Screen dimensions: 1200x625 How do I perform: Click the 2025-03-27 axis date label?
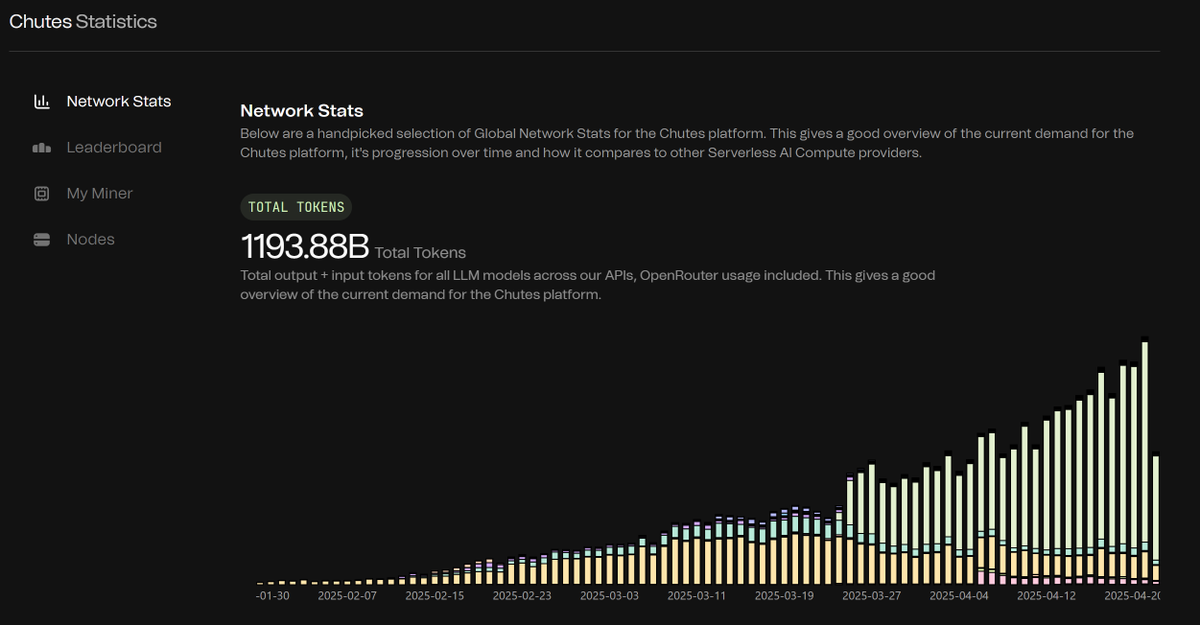(x=872, y=595)
